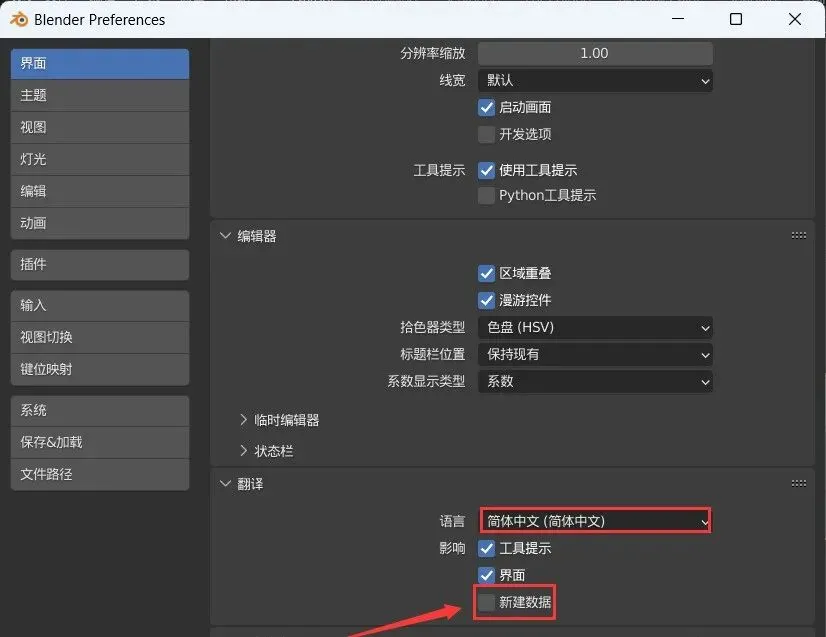The height and width of the screenshot is (637, 826).
Task: Close the Blender Preferences window
Action: coord(795,19)
